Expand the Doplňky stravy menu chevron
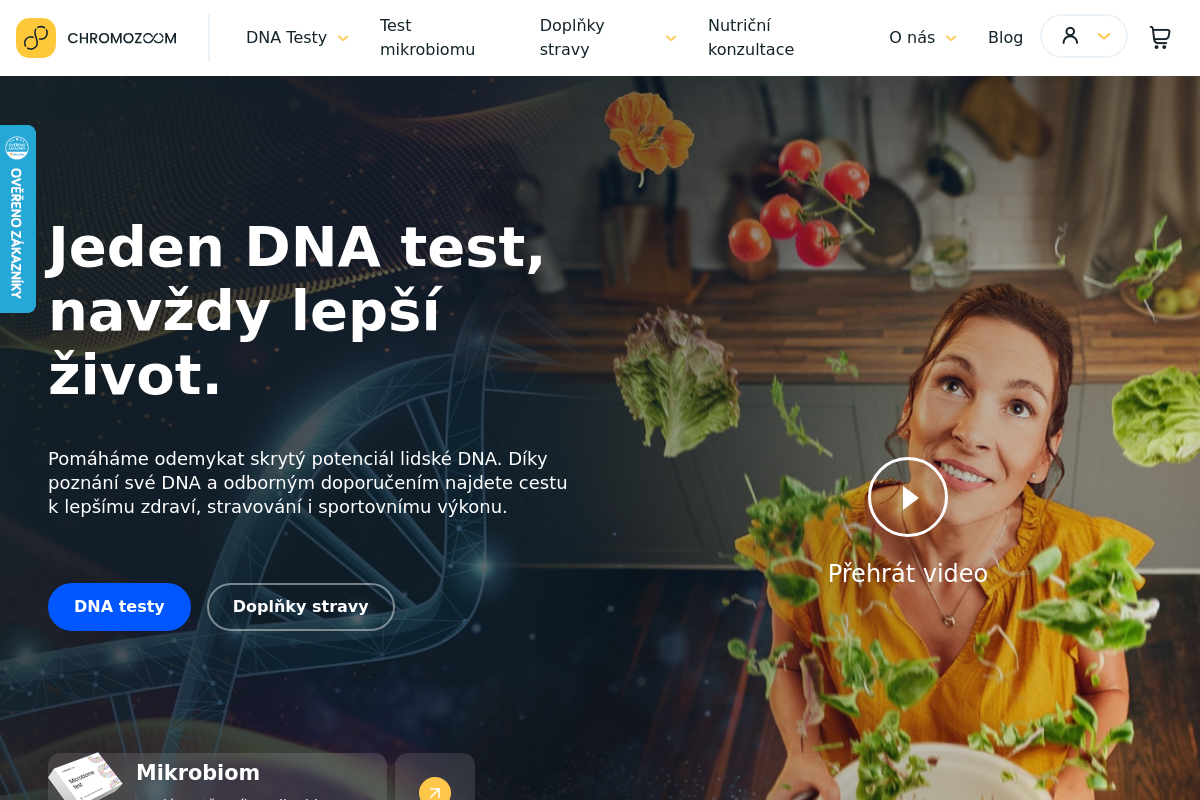1200x800 pixels. (671, 38)
